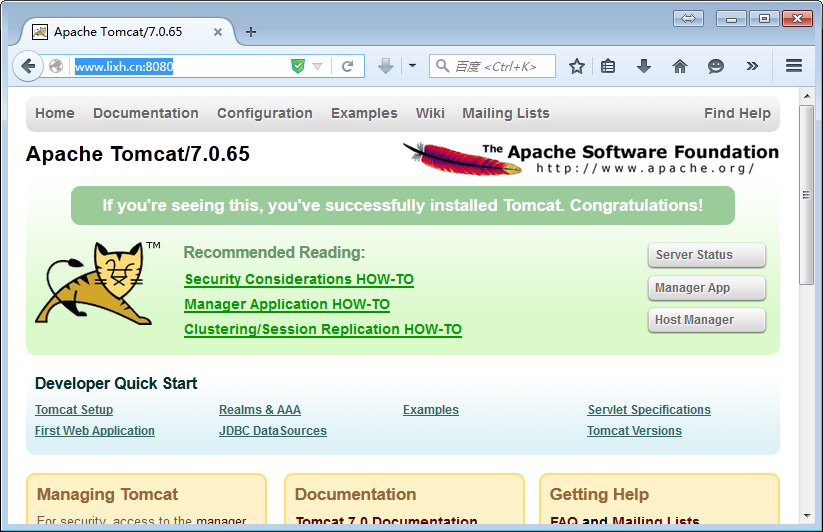Open the Tomcat Versions link
This screenshot has height=532, width=823.
pos(634,431)
